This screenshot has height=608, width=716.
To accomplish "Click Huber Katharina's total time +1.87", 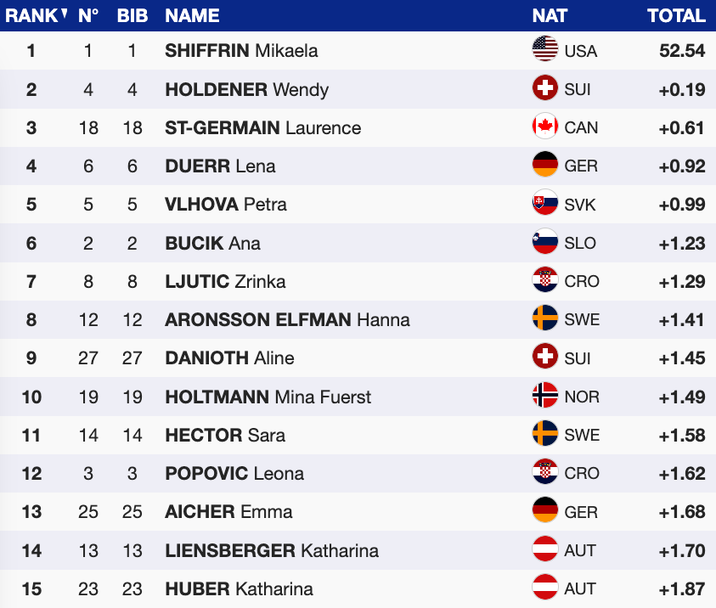I will (682, 589).
